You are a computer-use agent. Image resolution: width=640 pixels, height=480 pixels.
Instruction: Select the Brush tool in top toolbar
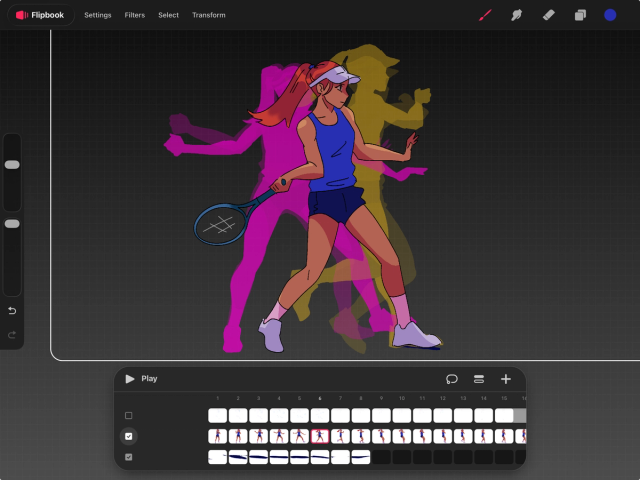(x=485, y=15)
